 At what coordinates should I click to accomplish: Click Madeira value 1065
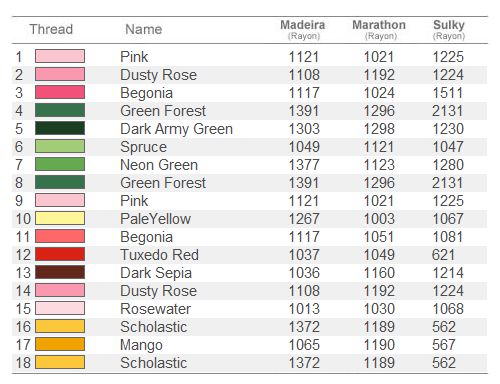tap(304, 345)
